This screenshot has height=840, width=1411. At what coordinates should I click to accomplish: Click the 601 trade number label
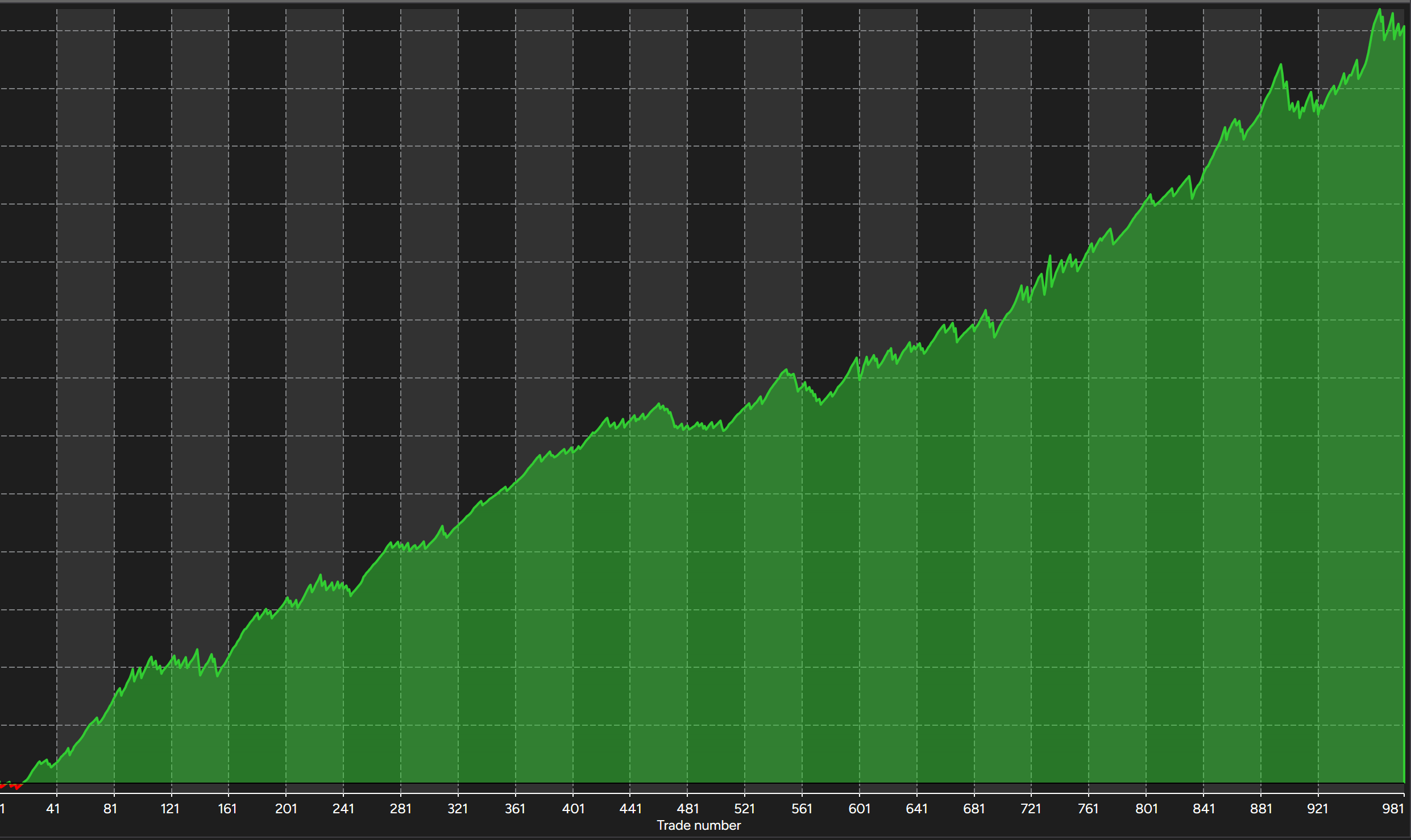coord(860,809)
